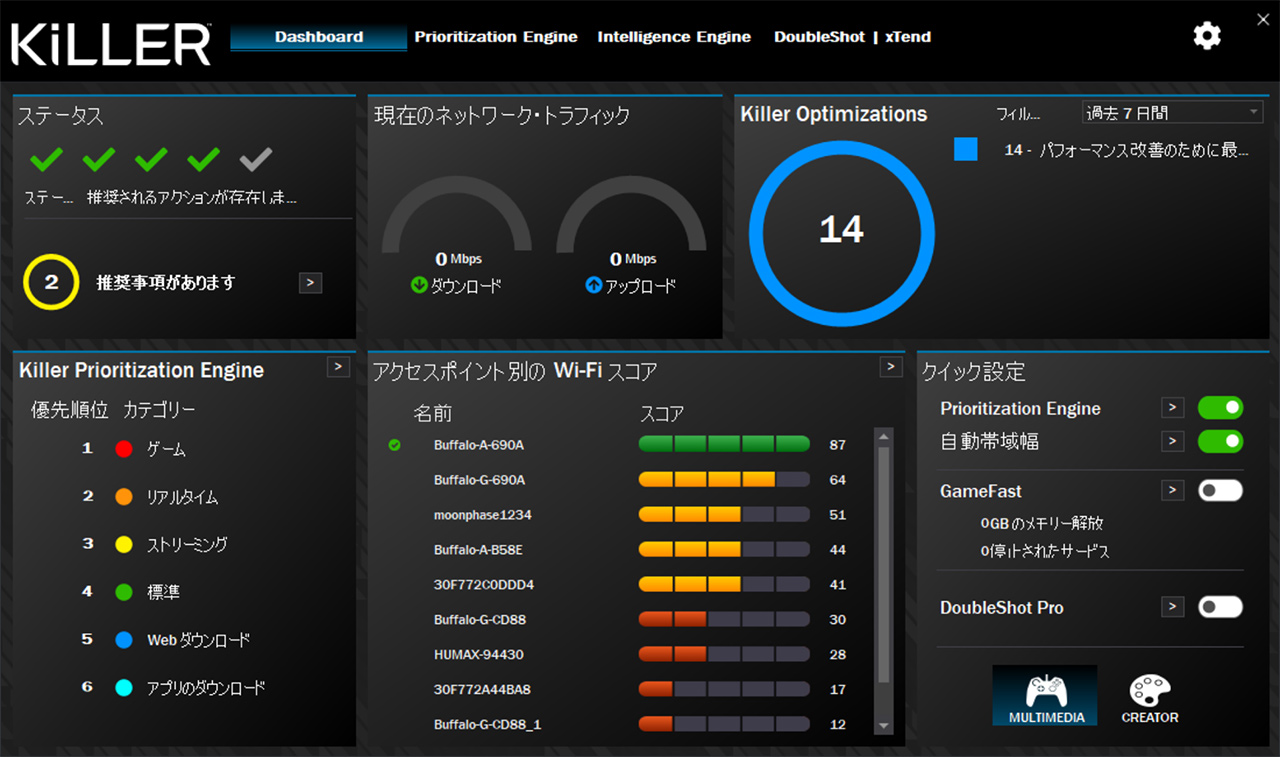The image size is (1280, 757).
Task: Select the CREATOR palette profile icon
Action: click(1150, 697)
